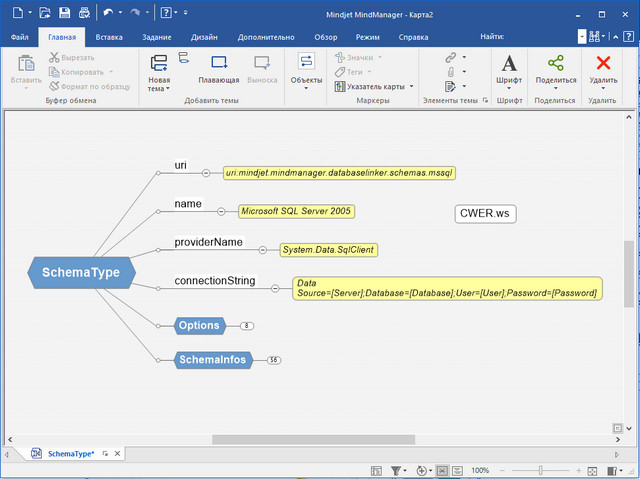Open the Найти search dropdown

(582, 37)
